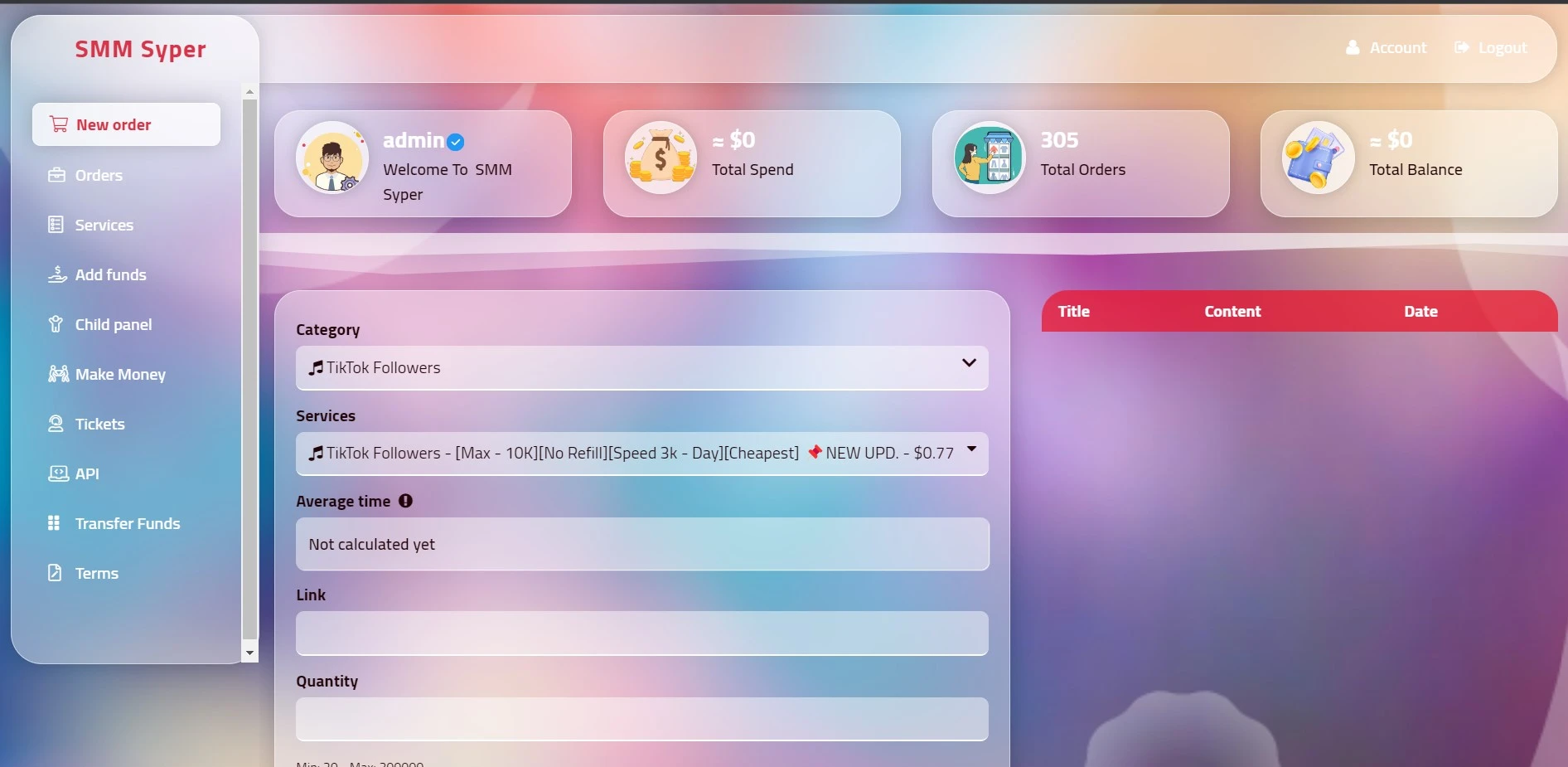Screen dimensions: 1568x767
Task: Click the Quantity input field
Action: tap(642, 719)
